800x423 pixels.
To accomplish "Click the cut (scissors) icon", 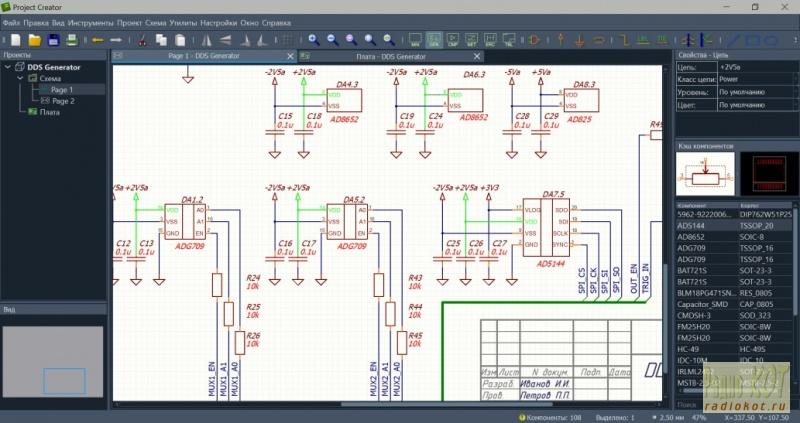I will coord(143,40).
